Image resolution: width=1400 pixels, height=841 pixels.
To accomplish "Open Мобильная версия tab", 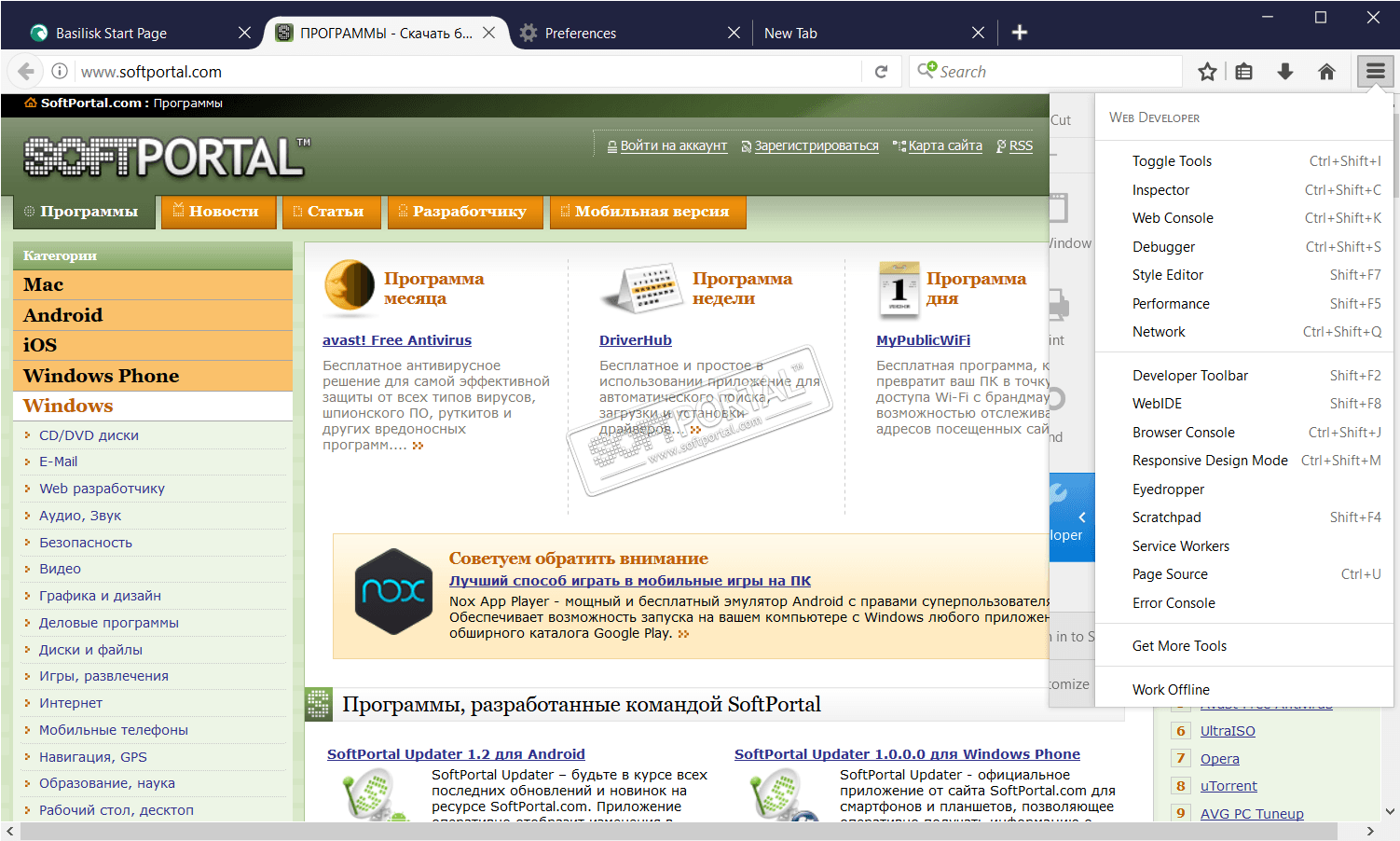I will (648, 212).
